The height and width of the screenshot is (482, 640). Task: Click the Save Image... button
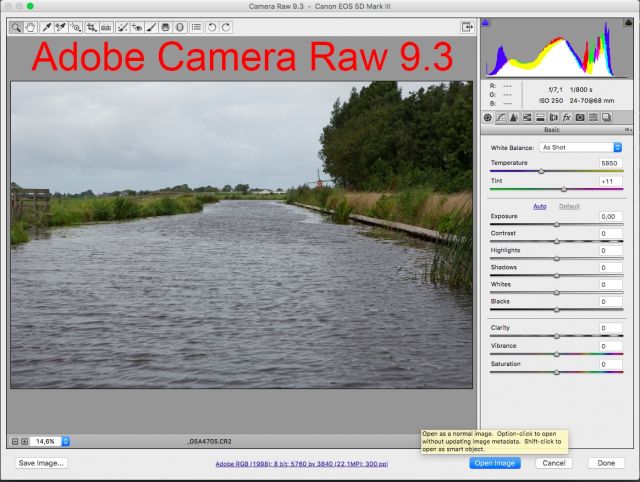41,463
